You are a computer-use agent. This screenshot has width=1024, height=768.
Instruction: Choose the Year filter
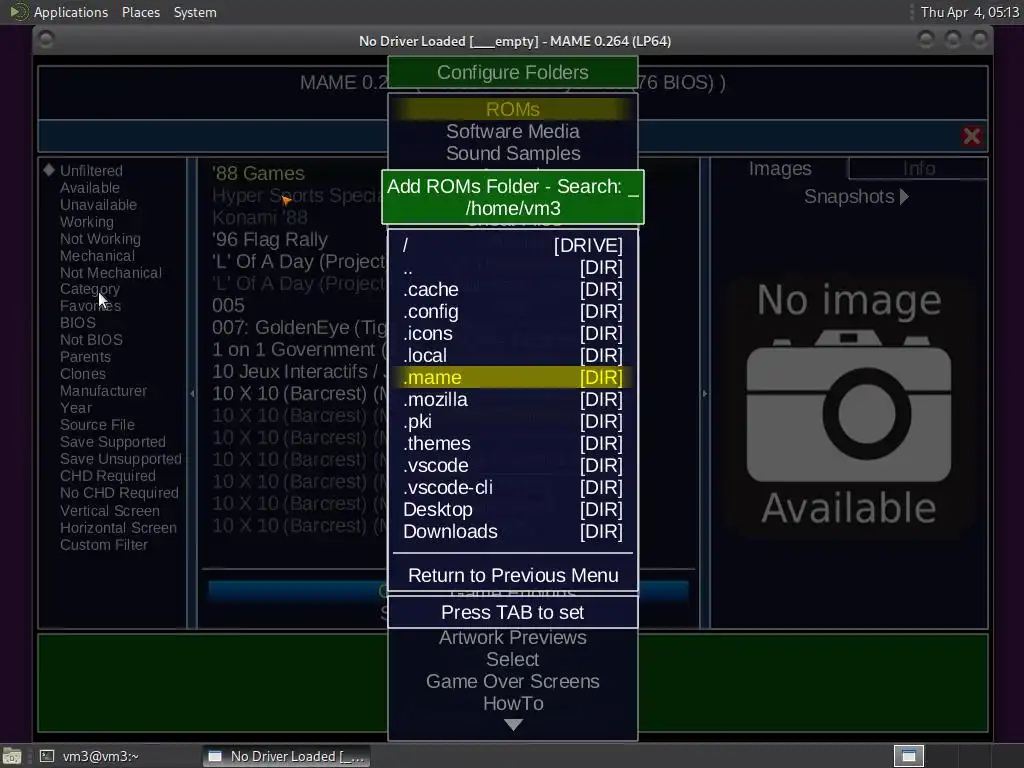coord(76,408)
